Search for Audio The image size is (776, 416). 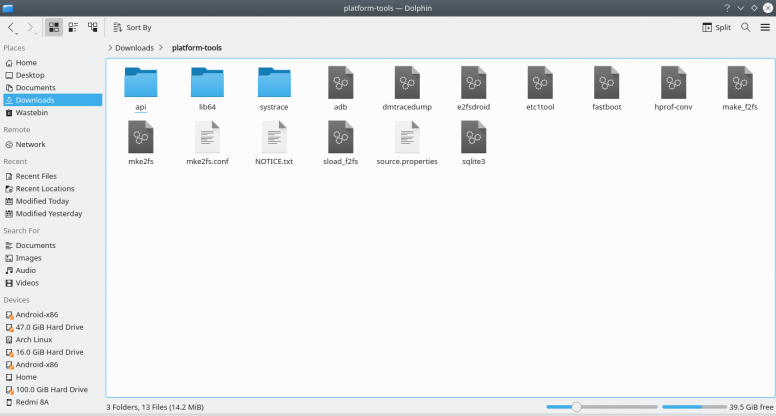[x=52, y=271]
